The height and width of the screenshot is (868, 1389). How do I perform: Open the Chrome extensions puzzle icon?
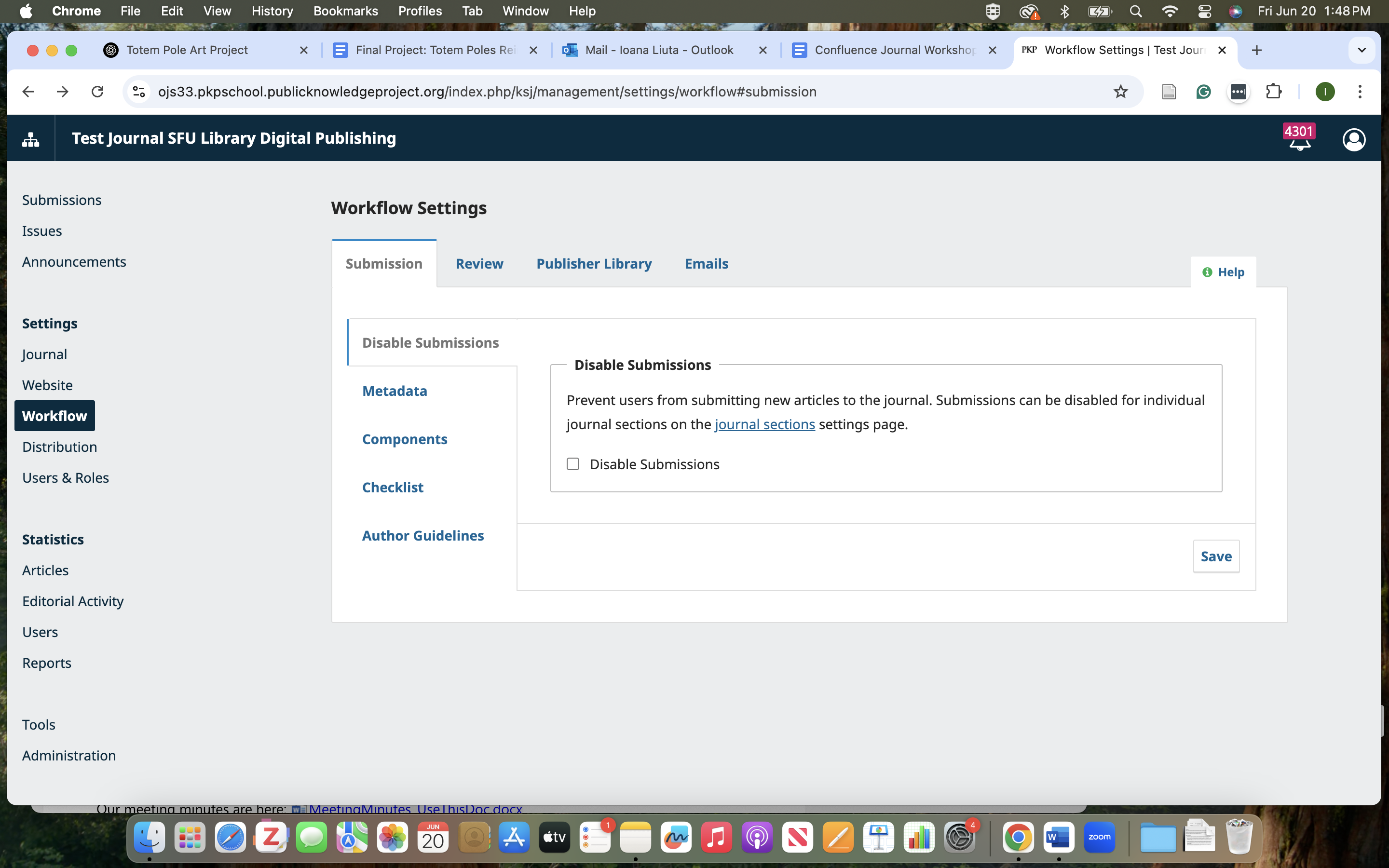point(1273,92)
